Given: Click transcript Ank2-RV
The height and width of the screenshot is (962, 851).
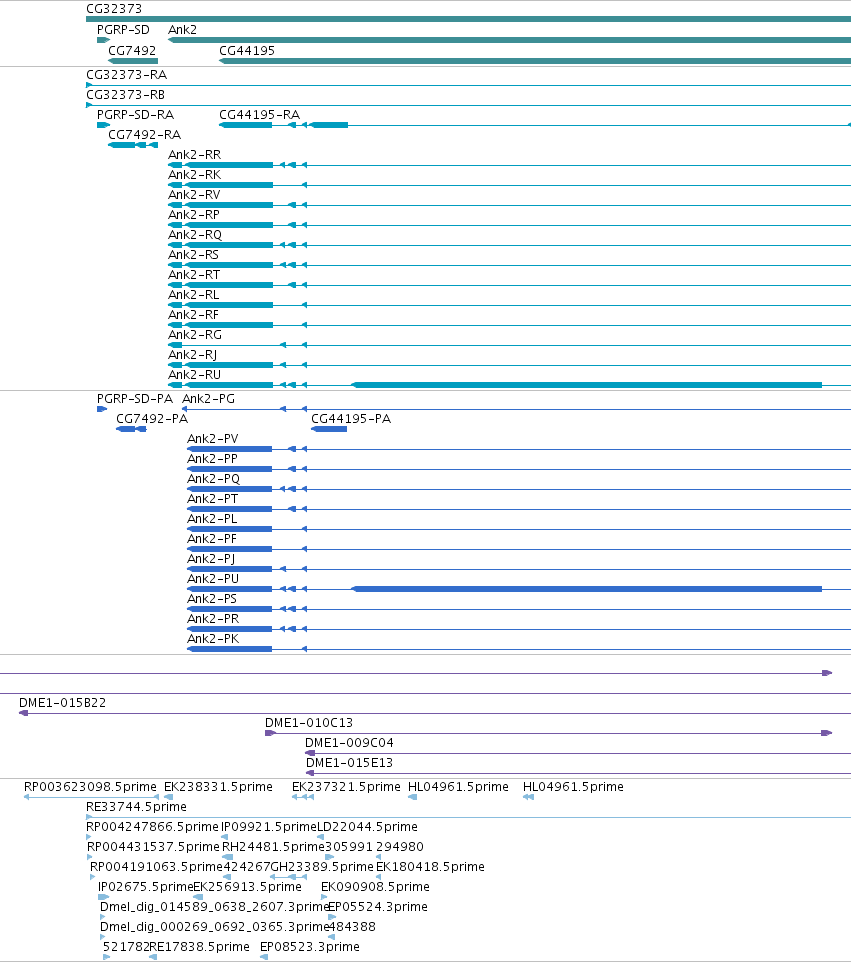Looking at the screenshot, I should coord(194,194).
